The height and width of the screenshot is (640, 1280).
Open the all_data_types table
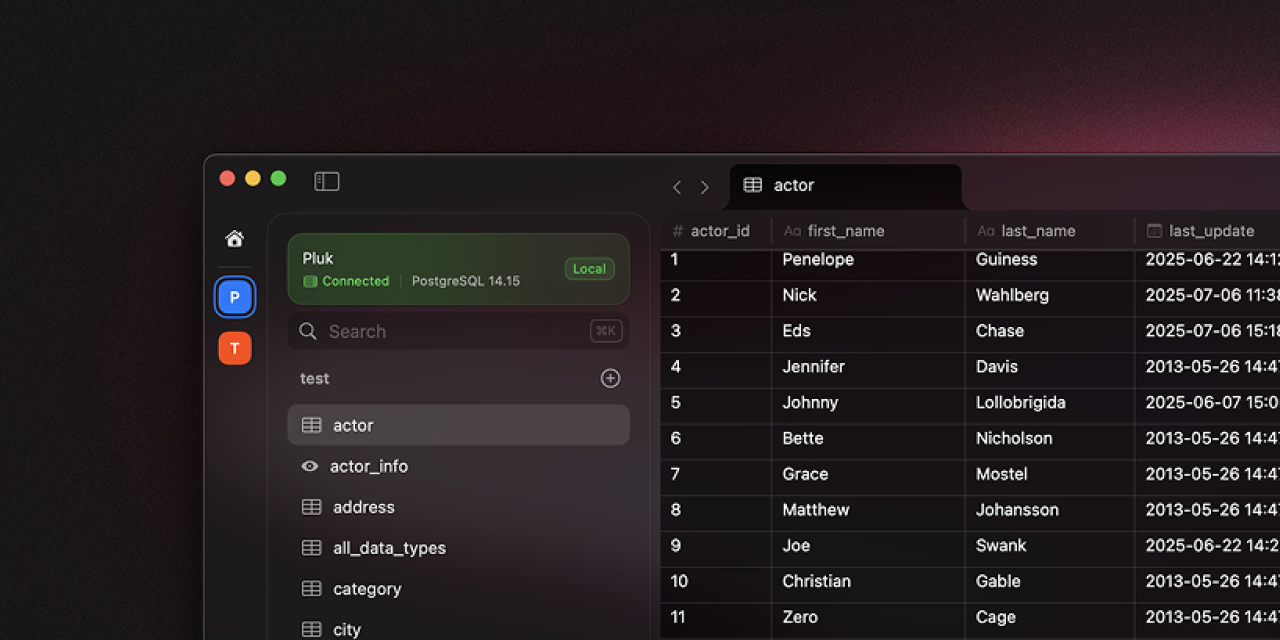458,548
